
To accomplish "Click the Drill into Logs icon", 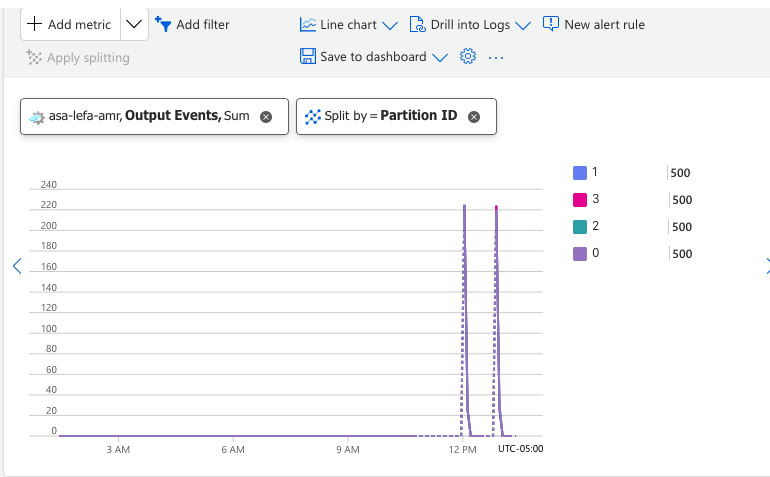I will point(417,25).
